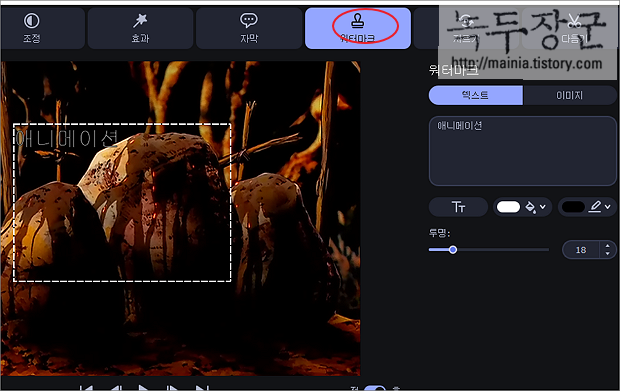
Task: Switch to the 텍스트 watermark mode
Action: coord(476,95)
